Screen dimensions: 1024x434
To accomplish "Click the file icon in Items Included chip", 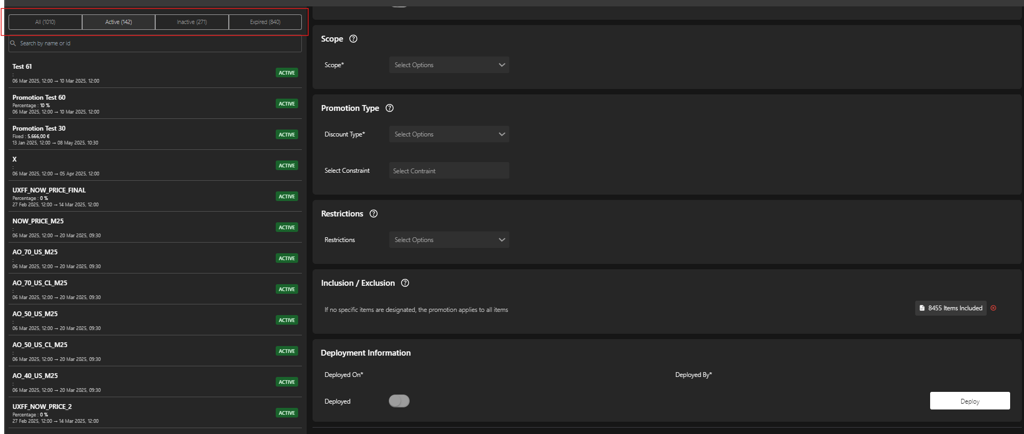I will click(x=922, y=308).
